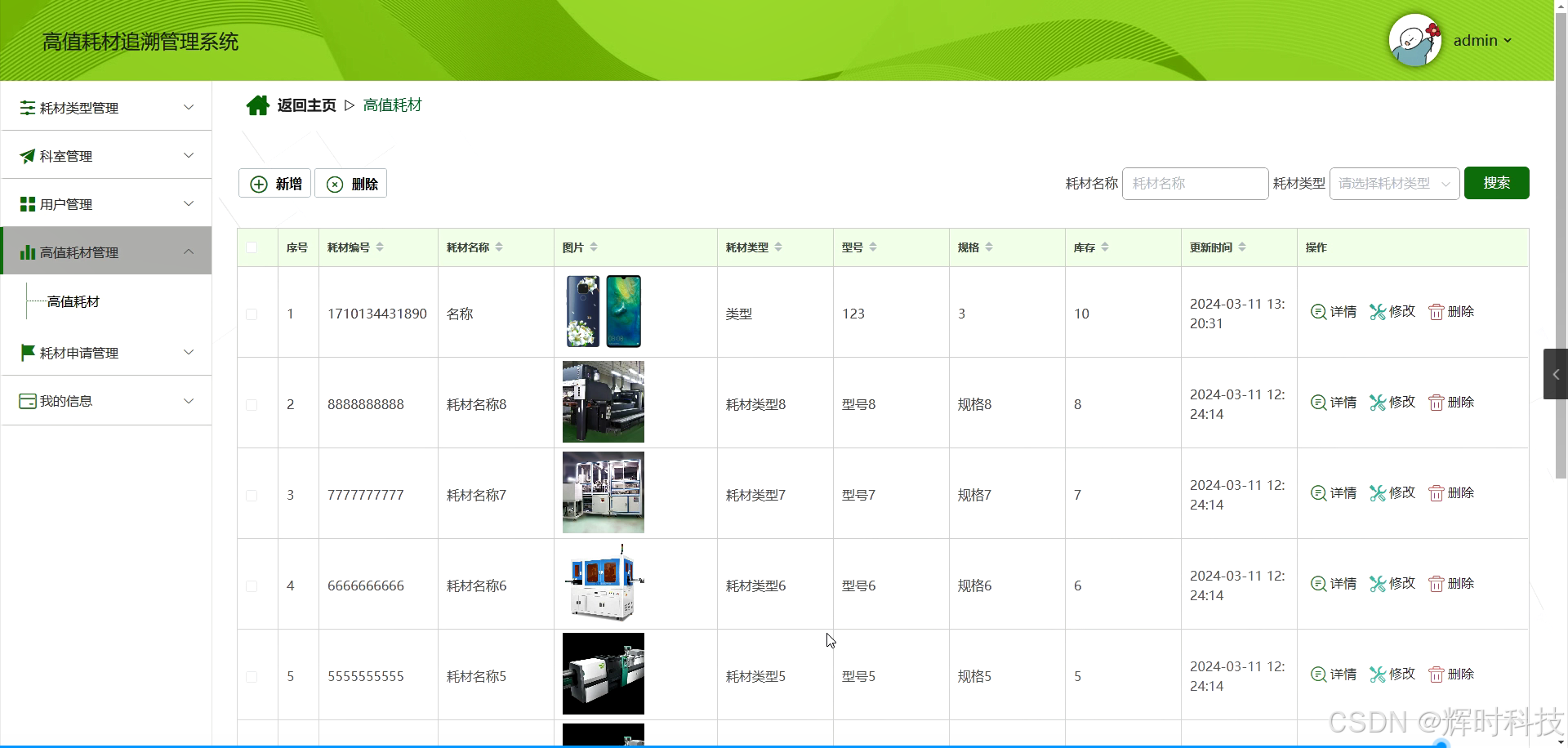Click the 耗材申请管理 flag icon
The image size is (1568, 748).
(28, 353)
